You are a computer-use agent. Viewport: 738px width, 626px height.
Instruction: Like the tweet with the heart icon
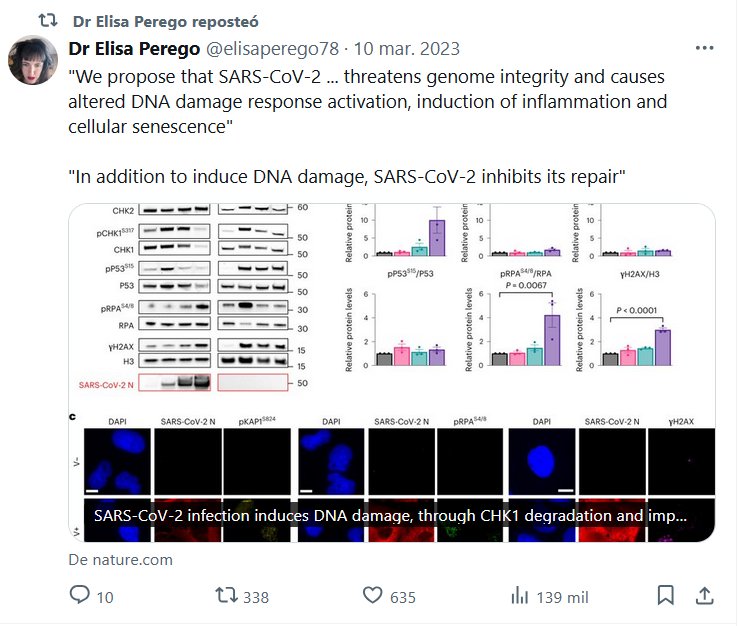(372, 596)
